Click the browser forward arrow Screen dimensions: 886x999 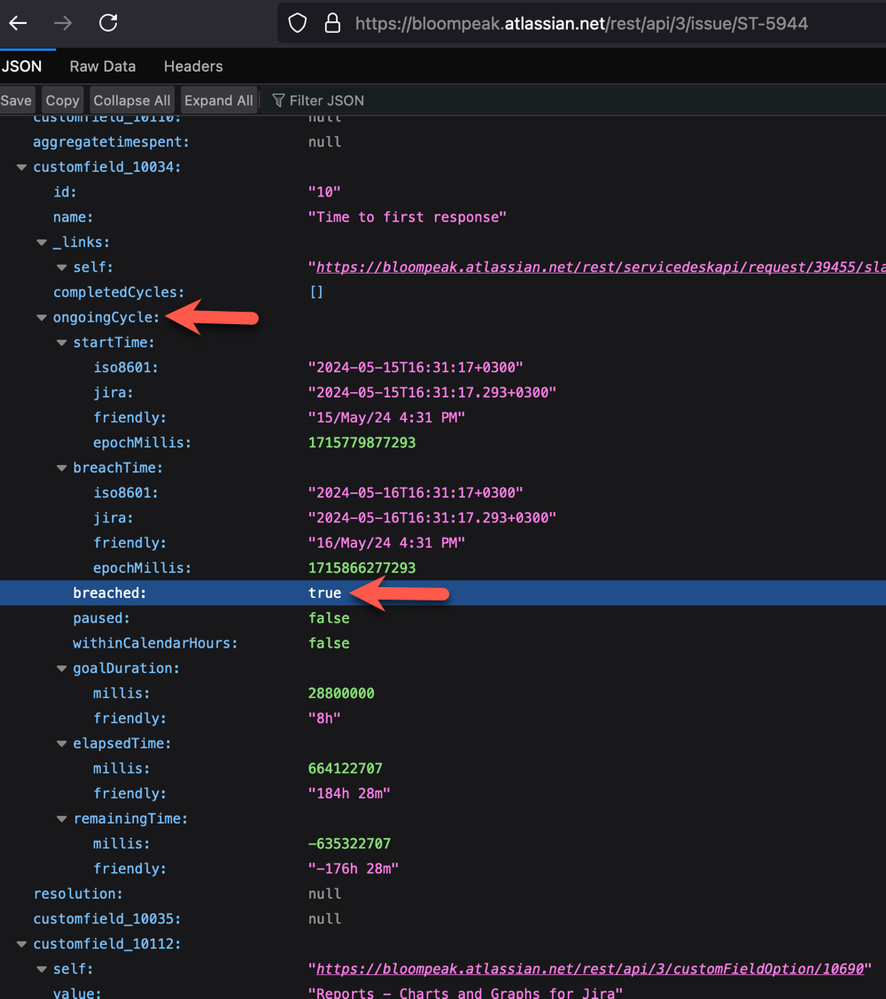tap(63, 23)
